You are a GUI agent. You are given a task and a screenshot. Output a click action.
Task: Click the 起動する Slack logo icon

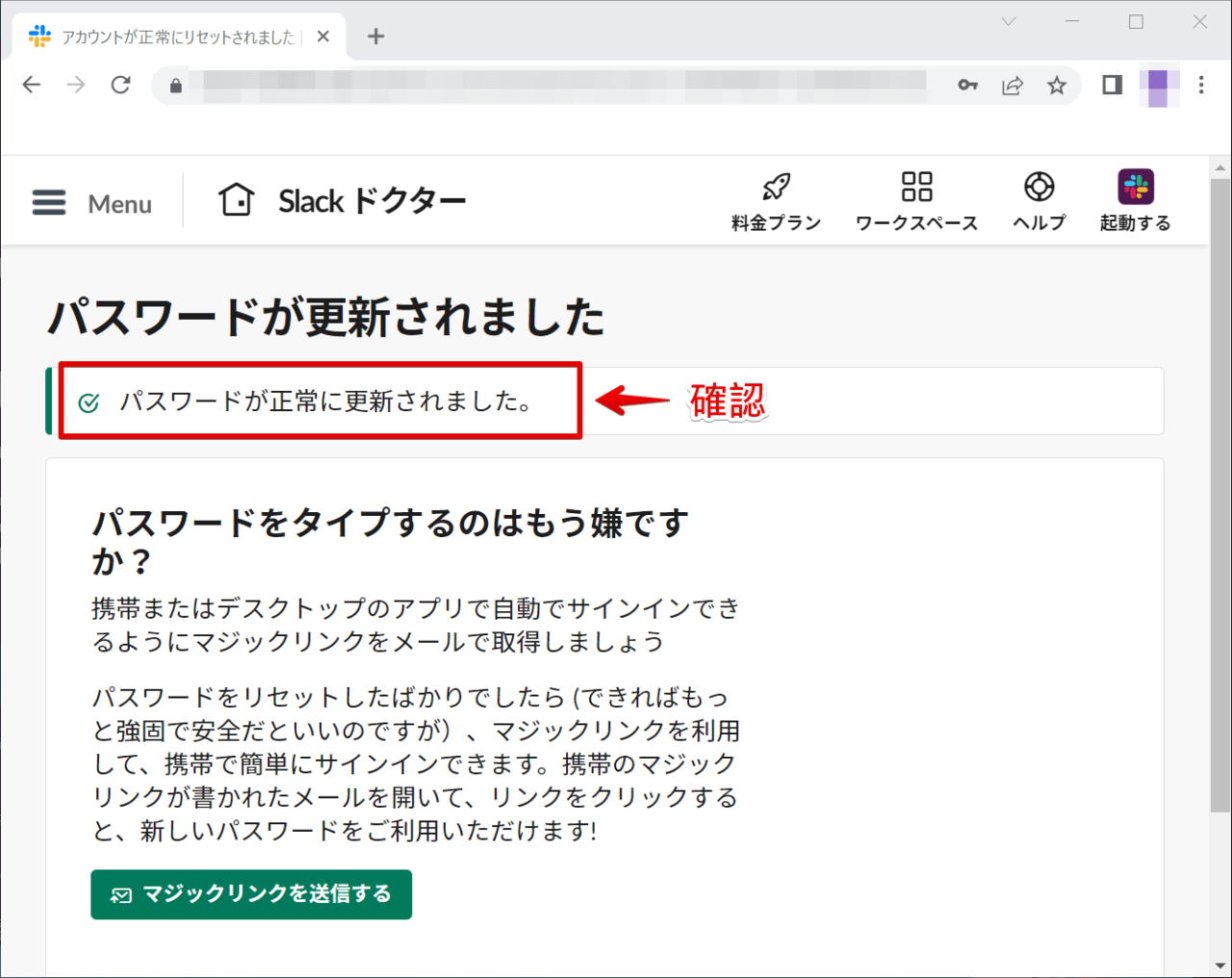(1136, 187)
